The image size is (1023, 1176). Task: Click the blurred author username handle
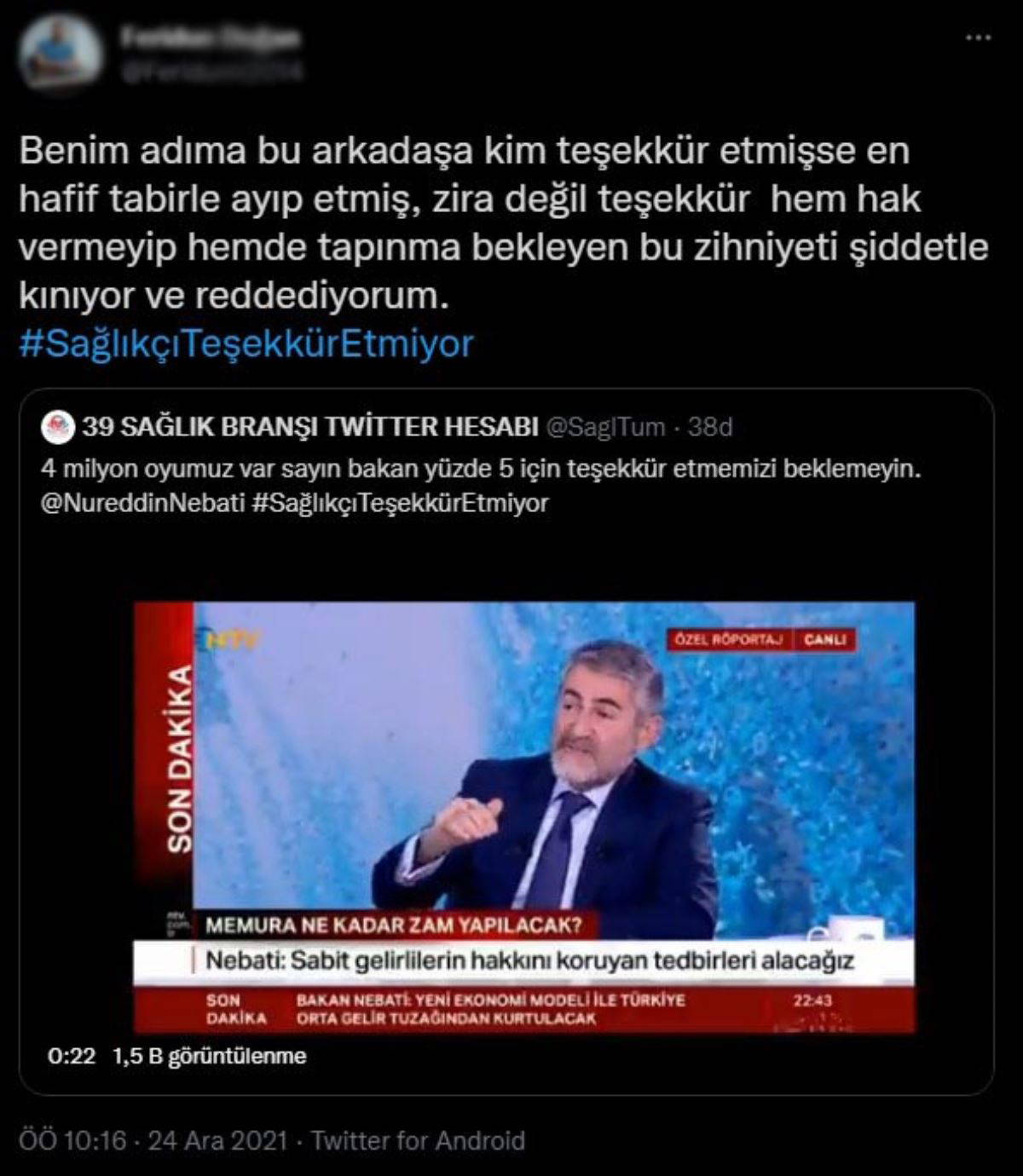point(211,72)
